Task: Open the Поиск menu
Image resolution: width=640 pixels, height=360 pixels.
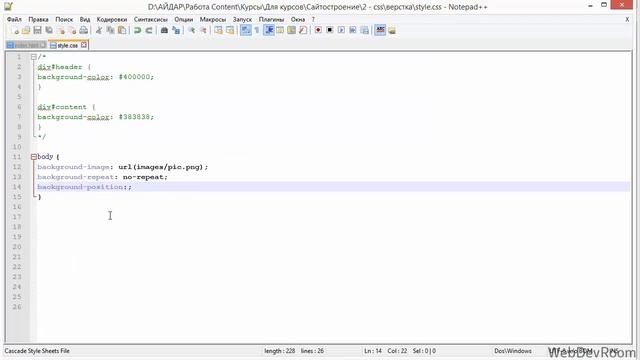Action: (x=64, y=19)
